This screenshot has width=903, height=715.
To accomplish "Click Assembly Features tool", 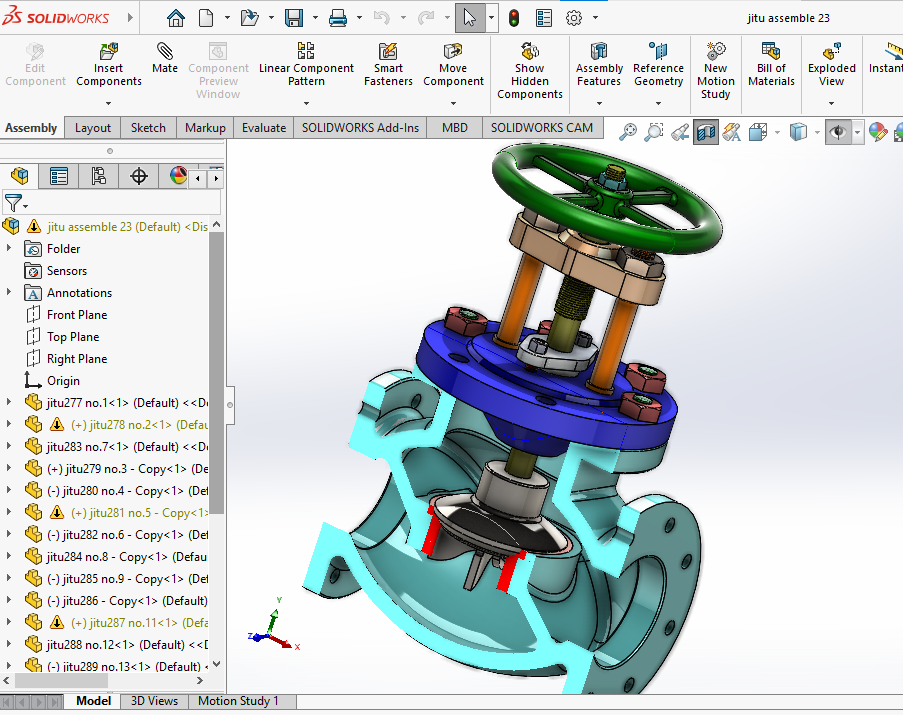I will [599, 64].
